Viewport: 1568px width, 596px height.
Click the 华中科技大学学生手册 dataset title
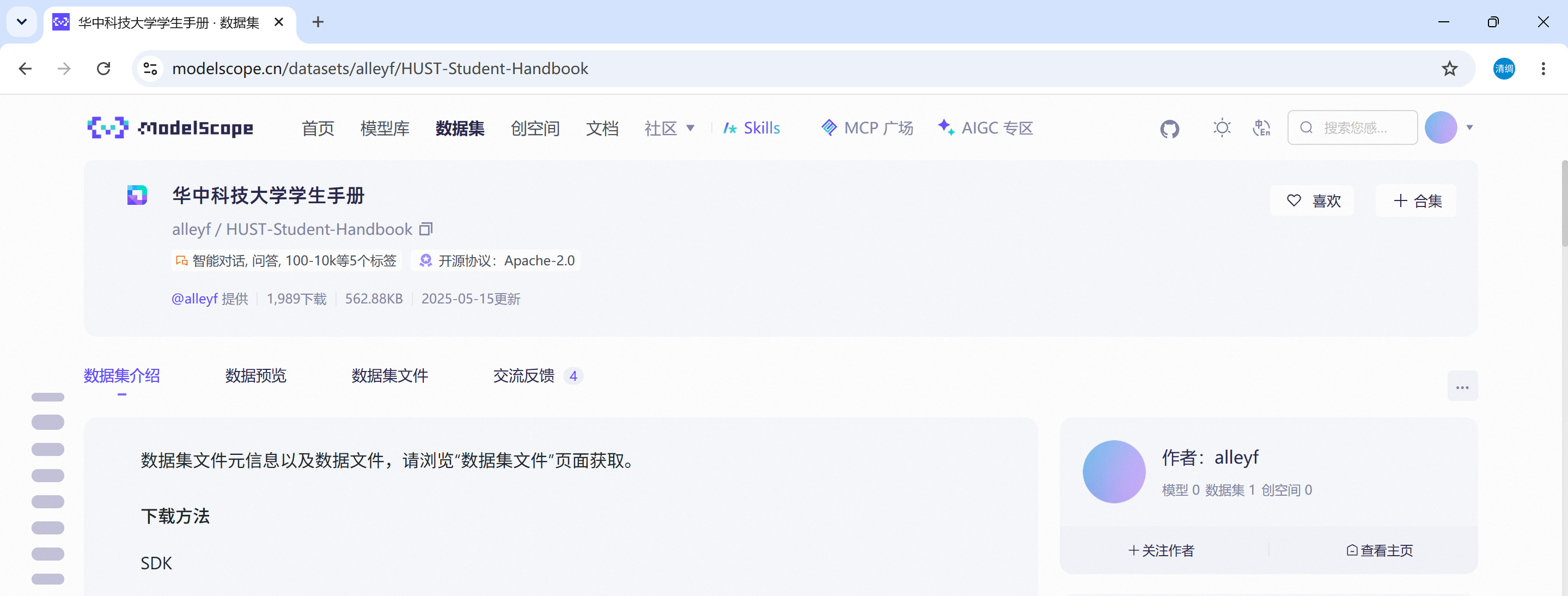coord(269,196)
